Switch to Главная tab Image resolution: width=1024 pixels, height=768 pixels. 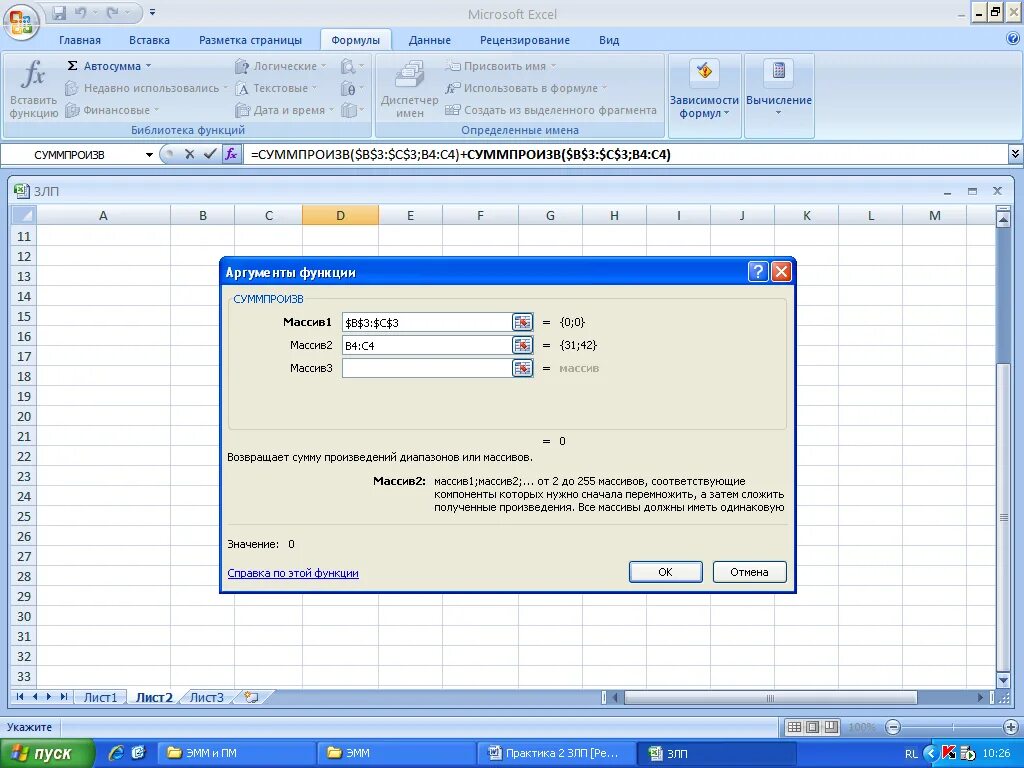coord(80,40)
